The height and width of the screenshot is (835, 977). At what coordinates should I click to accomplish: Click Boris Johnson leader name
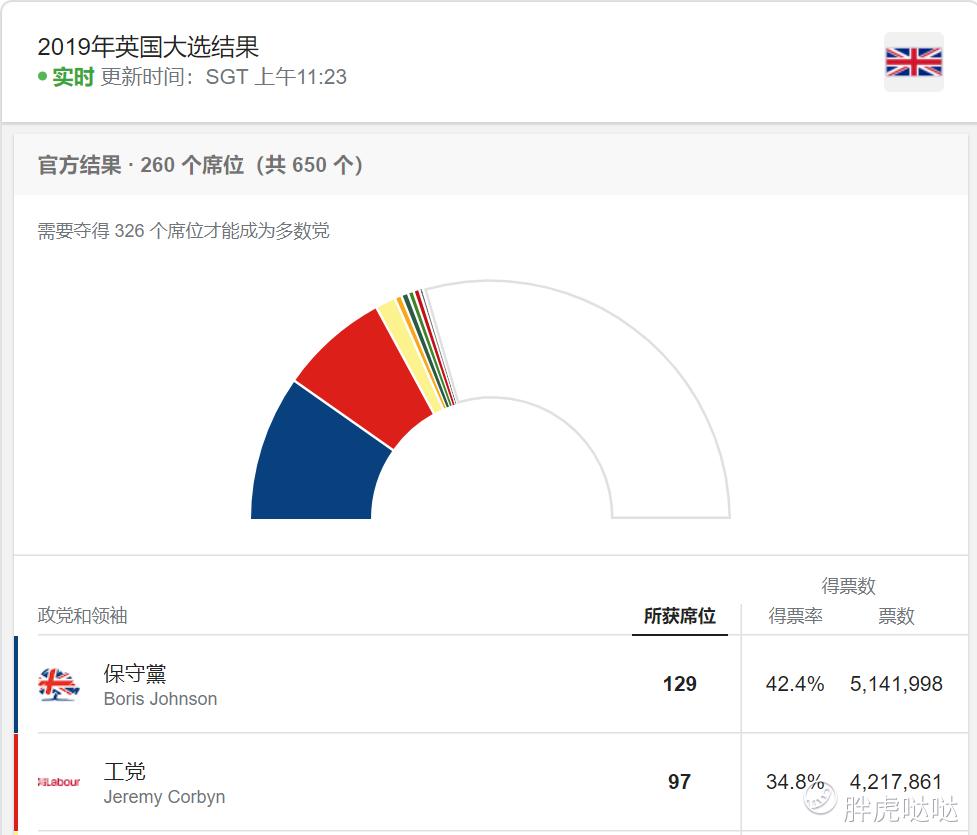pyautogui.click(x=160, y=699)
